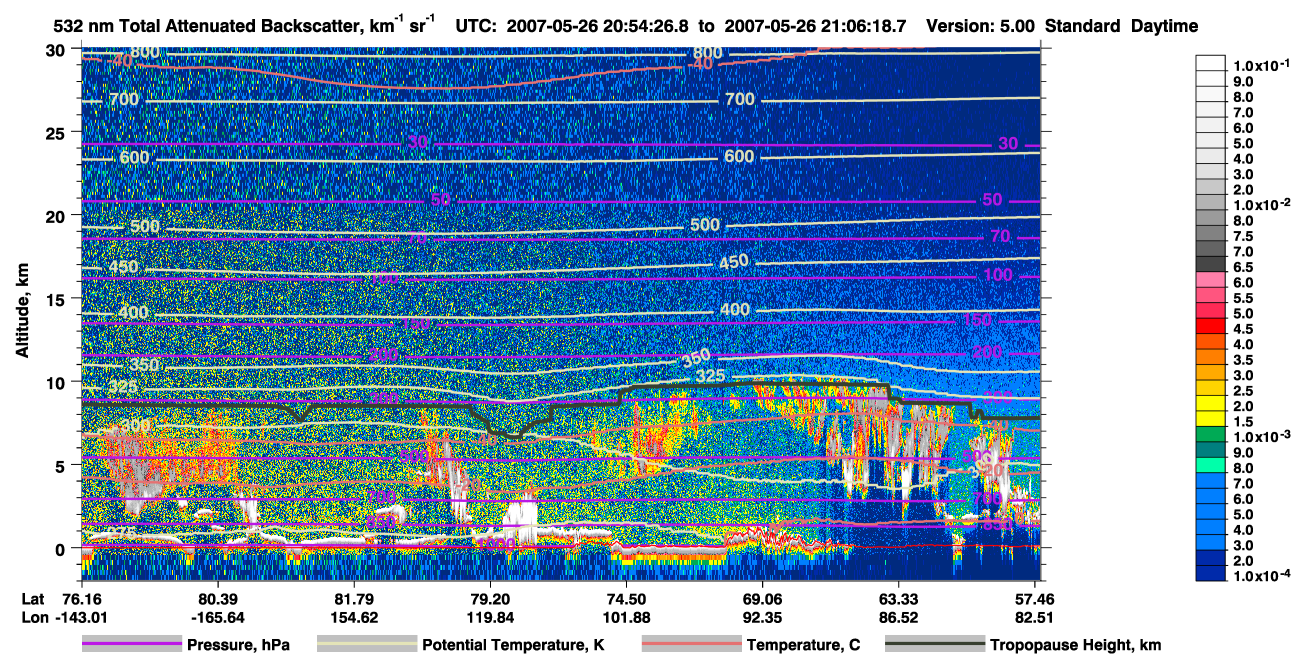Click longitude value "119.84"
The image size is (1300, 667).
point(490,617)
